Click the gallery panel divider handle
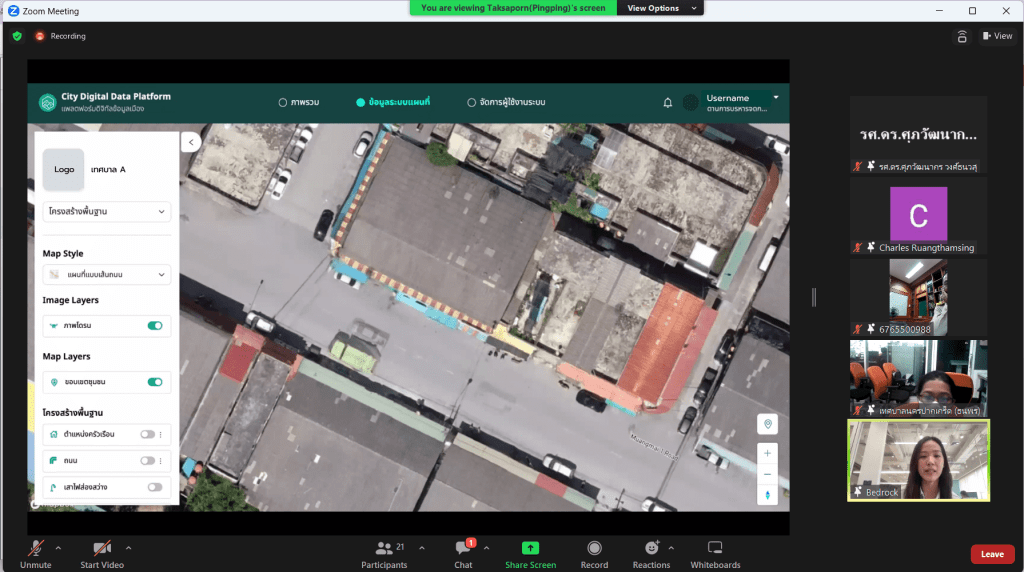 pos(814,298)
